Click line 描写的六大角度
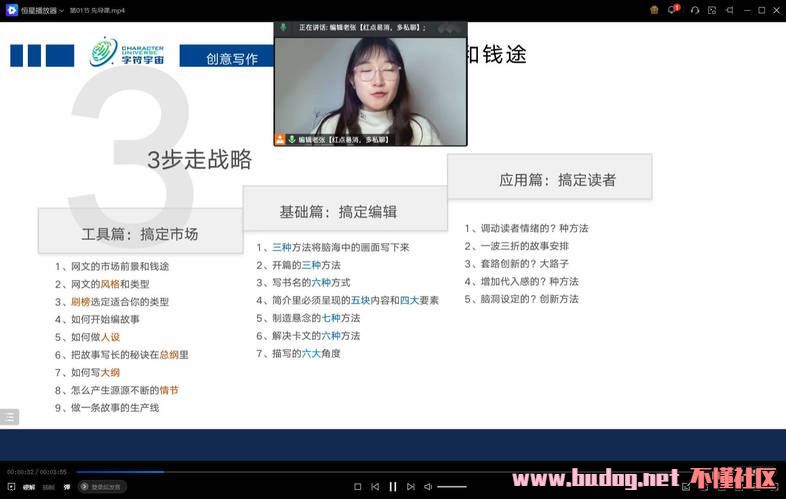The image size is (786, 499). click(x=298, y=354)
